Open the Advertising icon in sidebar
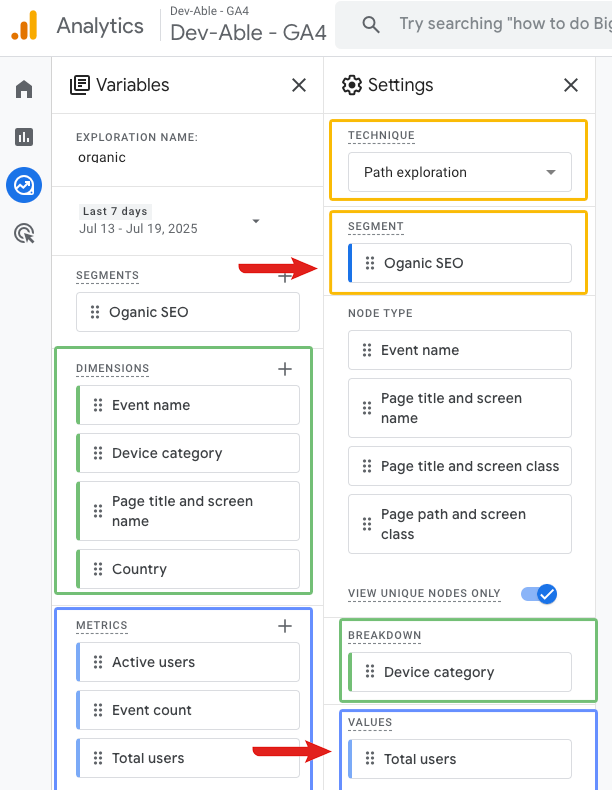The width and height of the screenshot is (612, 790). 24,233
